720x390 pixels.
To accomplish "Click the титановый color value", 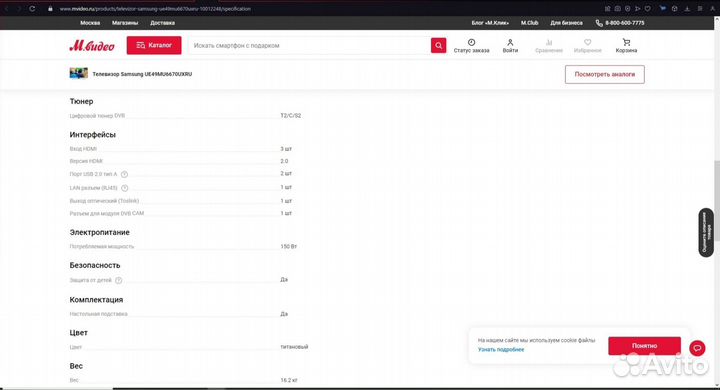I will click(x=294, y=347).
